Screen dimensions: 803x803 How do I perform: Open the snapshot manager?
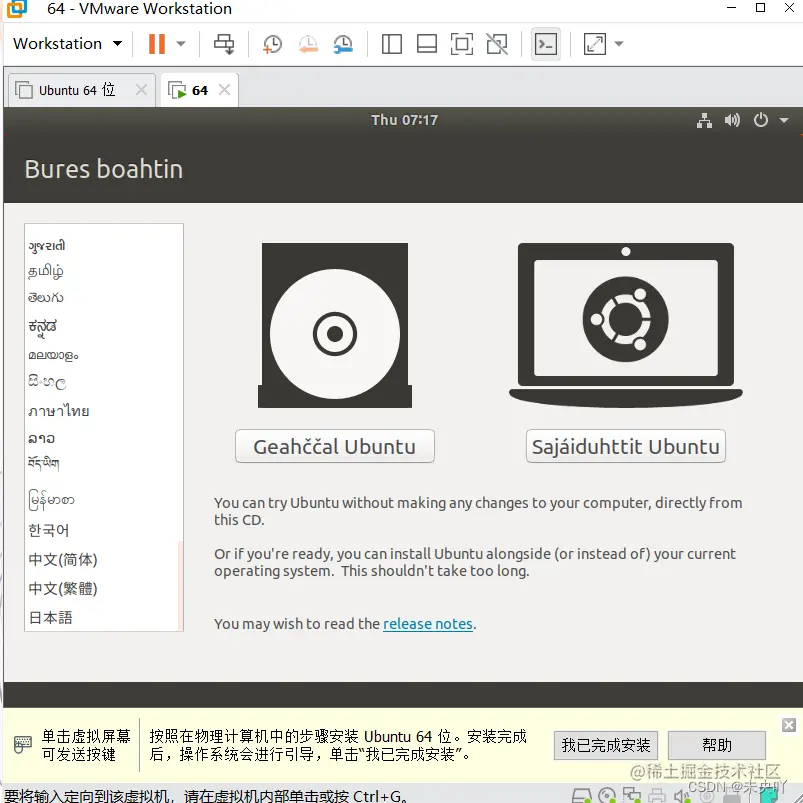pos(343,44)
